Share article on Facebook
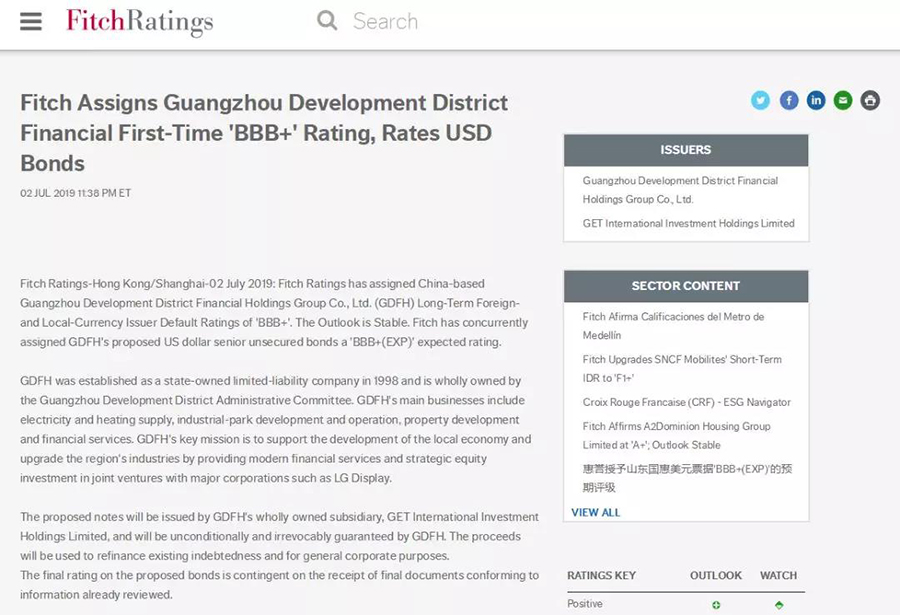Viewport: 900px width, 615px height. [789, 100]
